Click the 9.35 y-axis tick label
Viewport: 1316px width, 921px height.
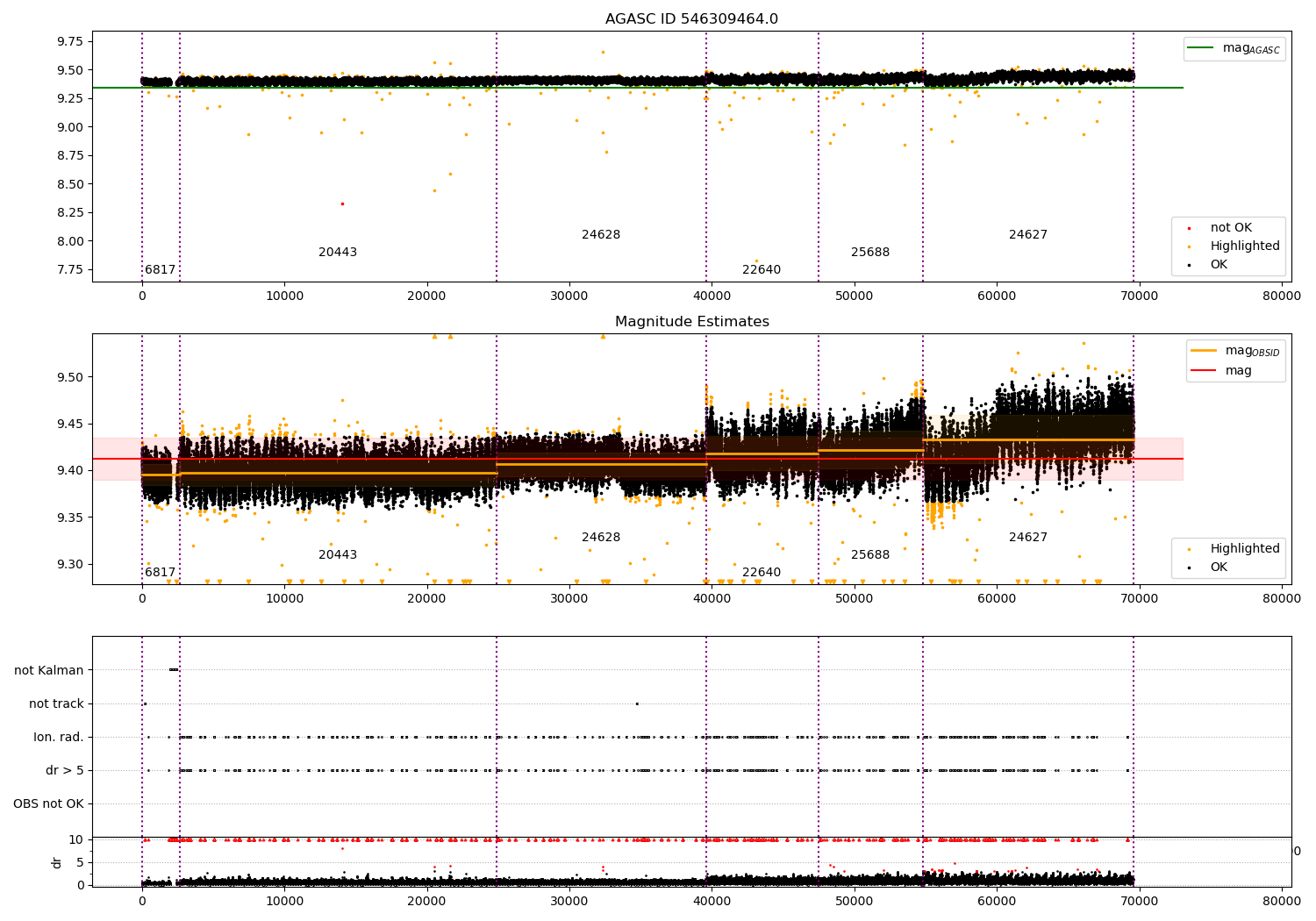coord(69,518)
